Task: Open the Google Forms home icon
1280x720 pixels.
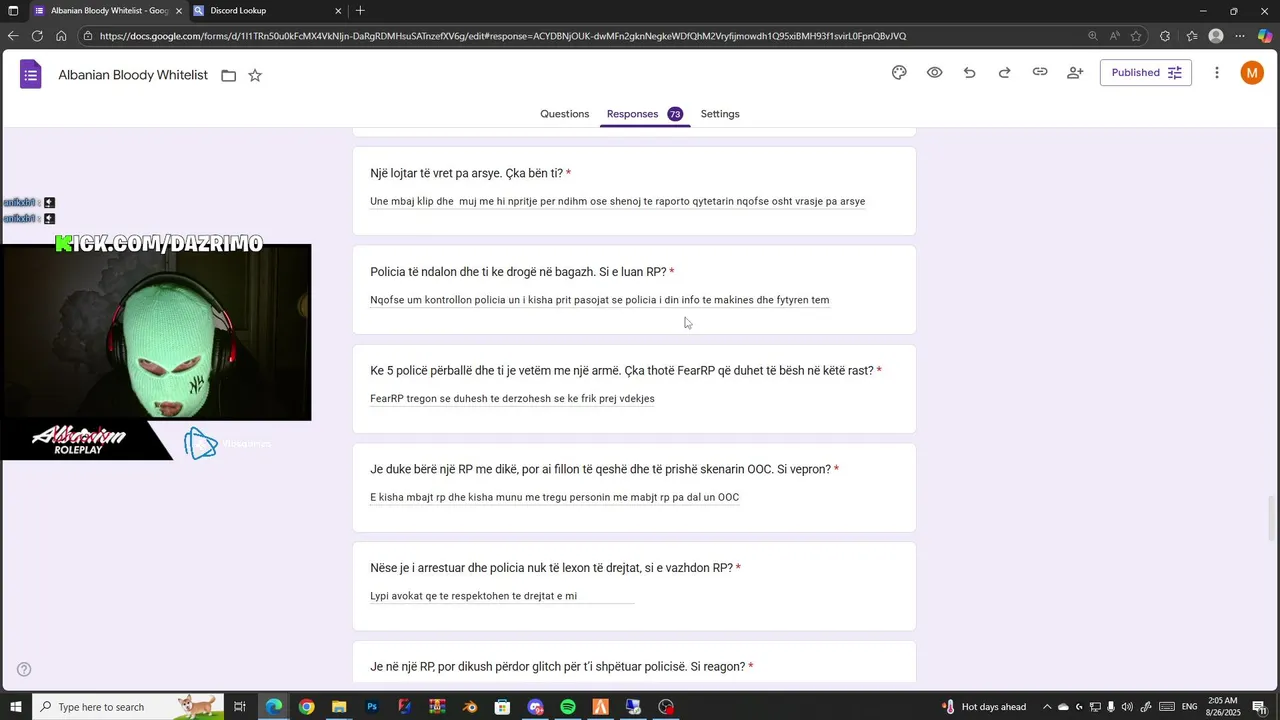Action: (31, 74)
